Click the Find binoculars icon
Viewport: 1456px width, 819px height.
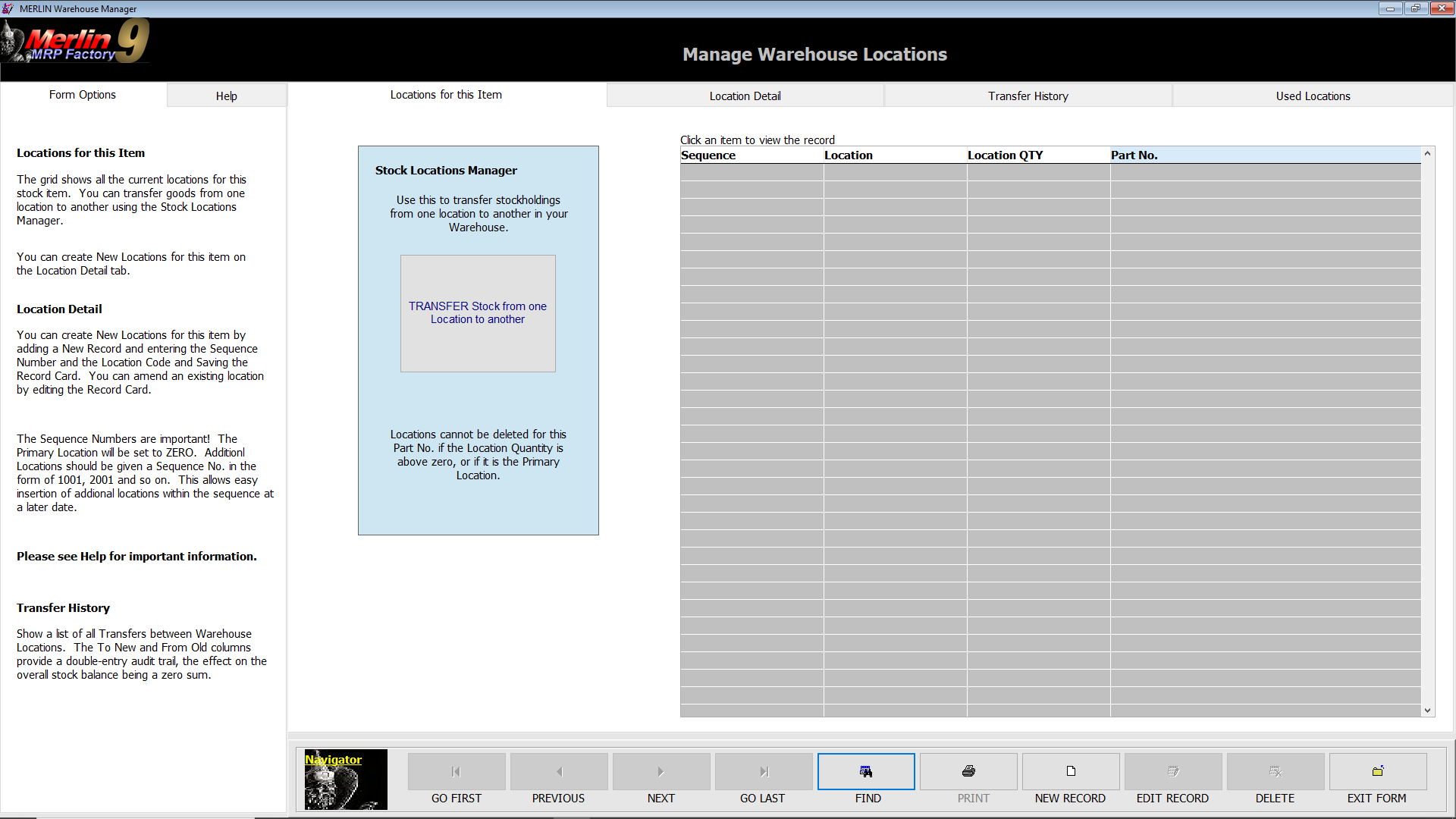866,771
